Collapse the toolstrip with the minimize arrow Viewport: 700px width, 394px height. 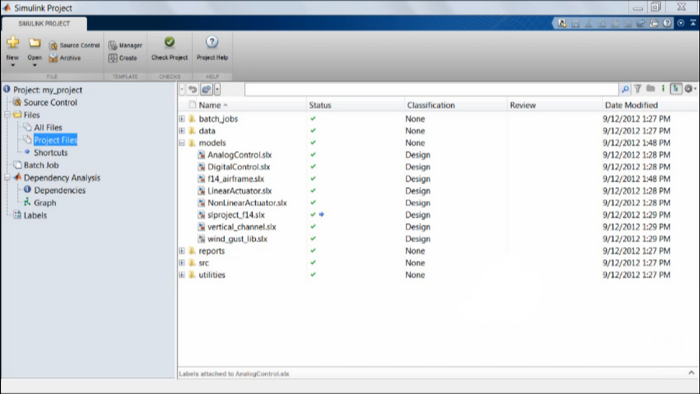pos(693,23)
